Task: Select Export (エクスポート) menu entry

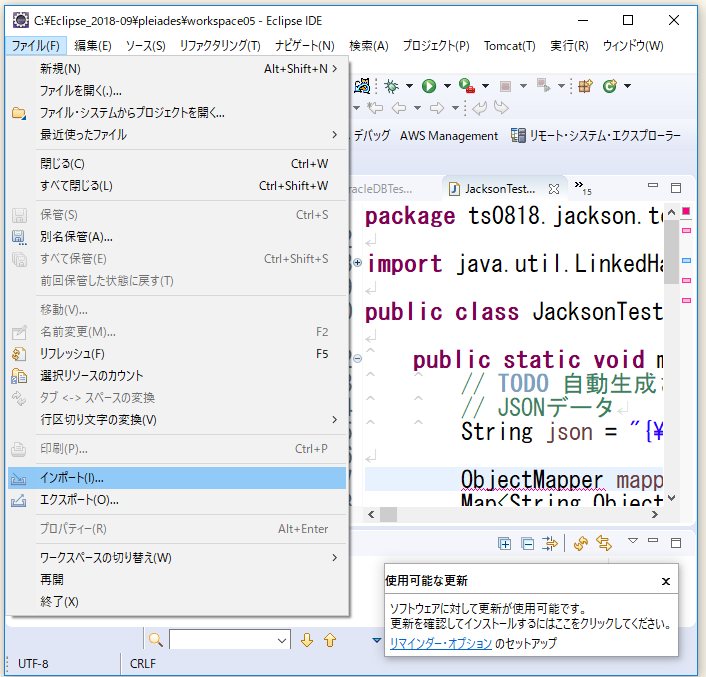Action: pyautogui.click(x=177, y=500)
